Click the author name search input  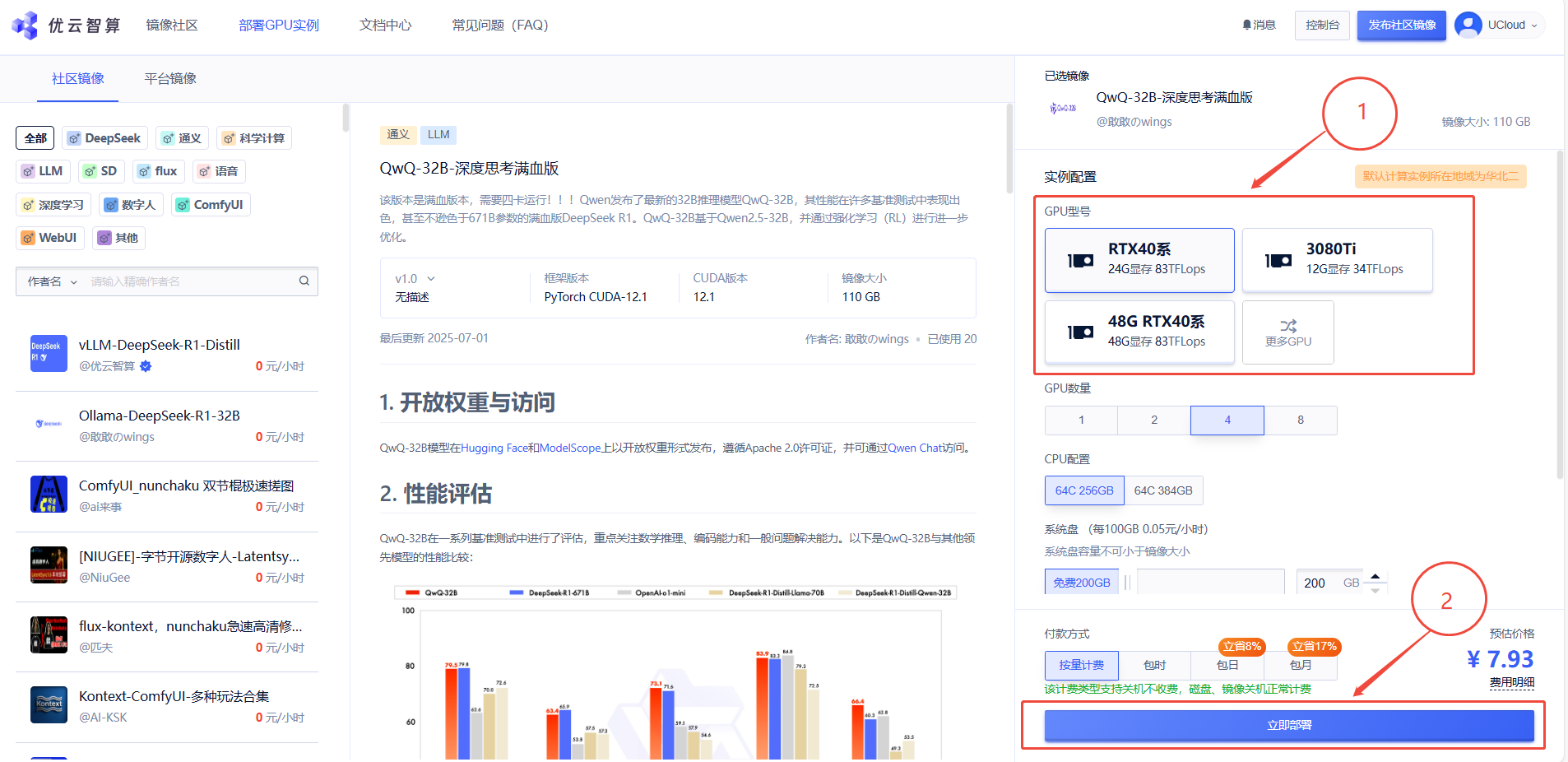[189, 281]
